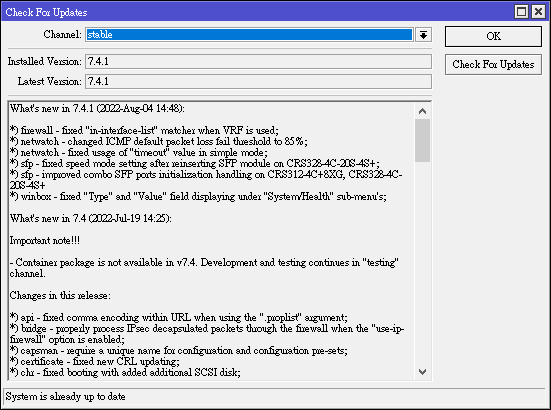Click the Check For Updates title bar text
This screenshot has width=551, height=410.
[46, 12]
